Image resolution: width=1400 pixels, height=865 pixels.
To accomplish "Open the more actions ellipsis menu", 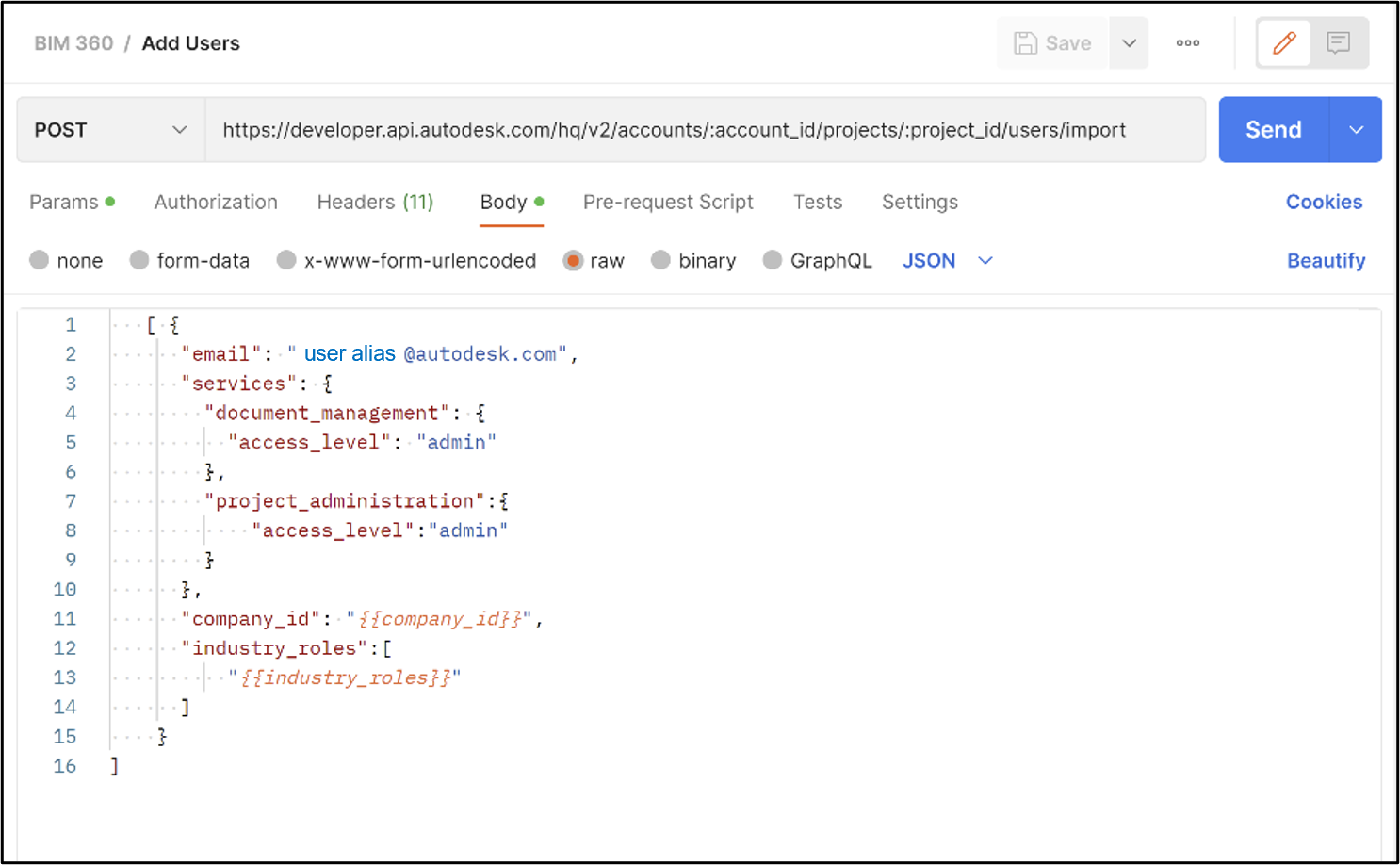I will (1187, 42).
